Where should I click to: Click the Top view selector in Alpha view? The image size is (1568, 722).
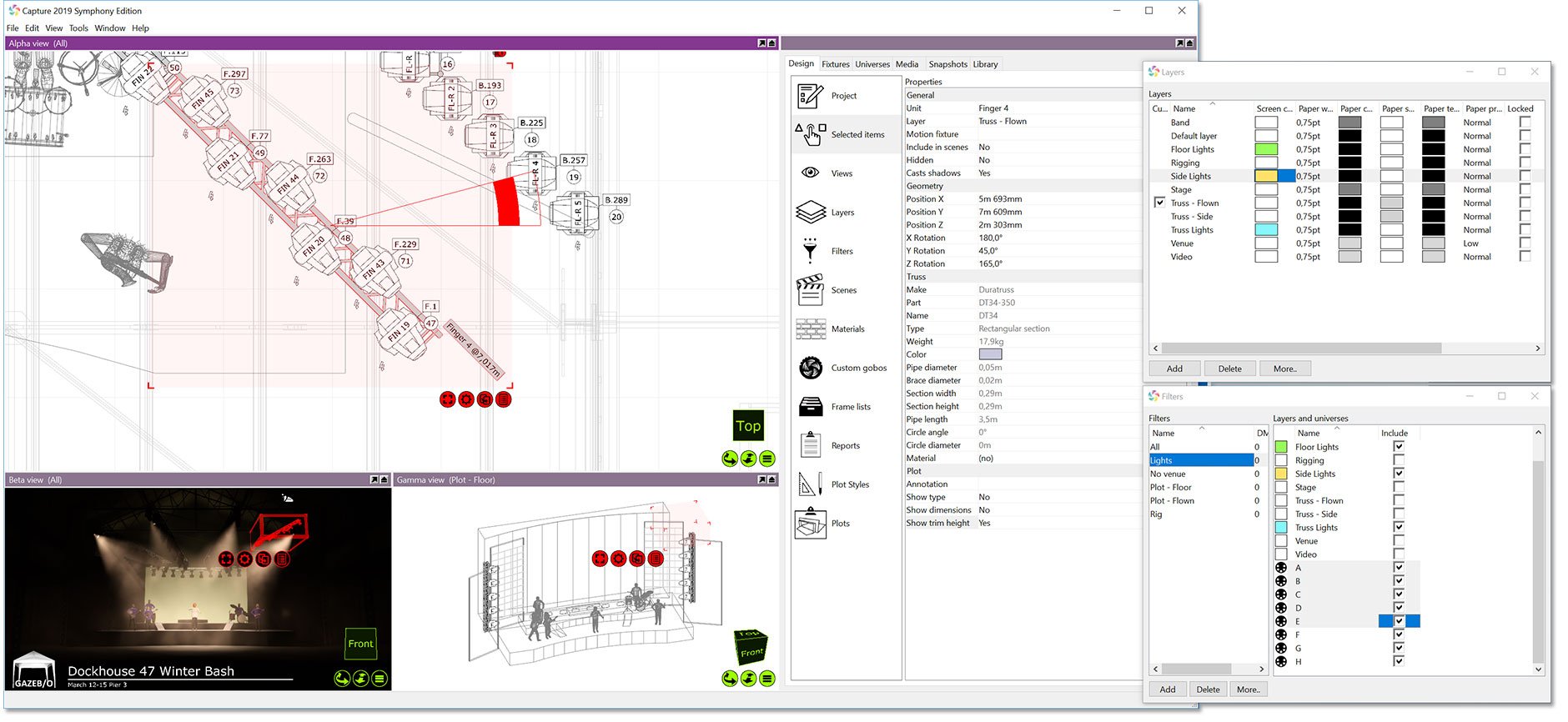(748, 426)
